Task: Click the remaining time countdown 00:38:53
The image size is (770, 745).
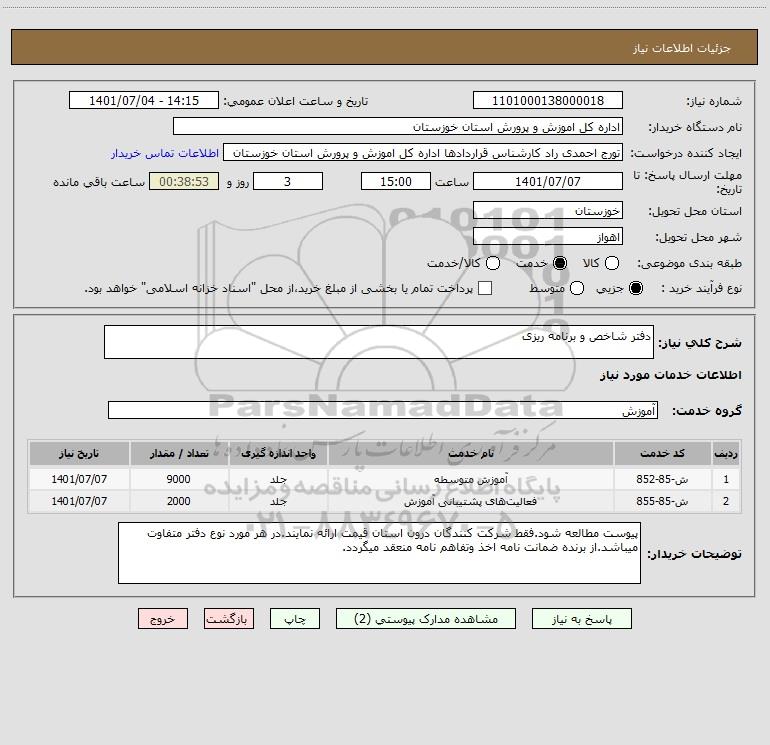Action: point(184,181)
